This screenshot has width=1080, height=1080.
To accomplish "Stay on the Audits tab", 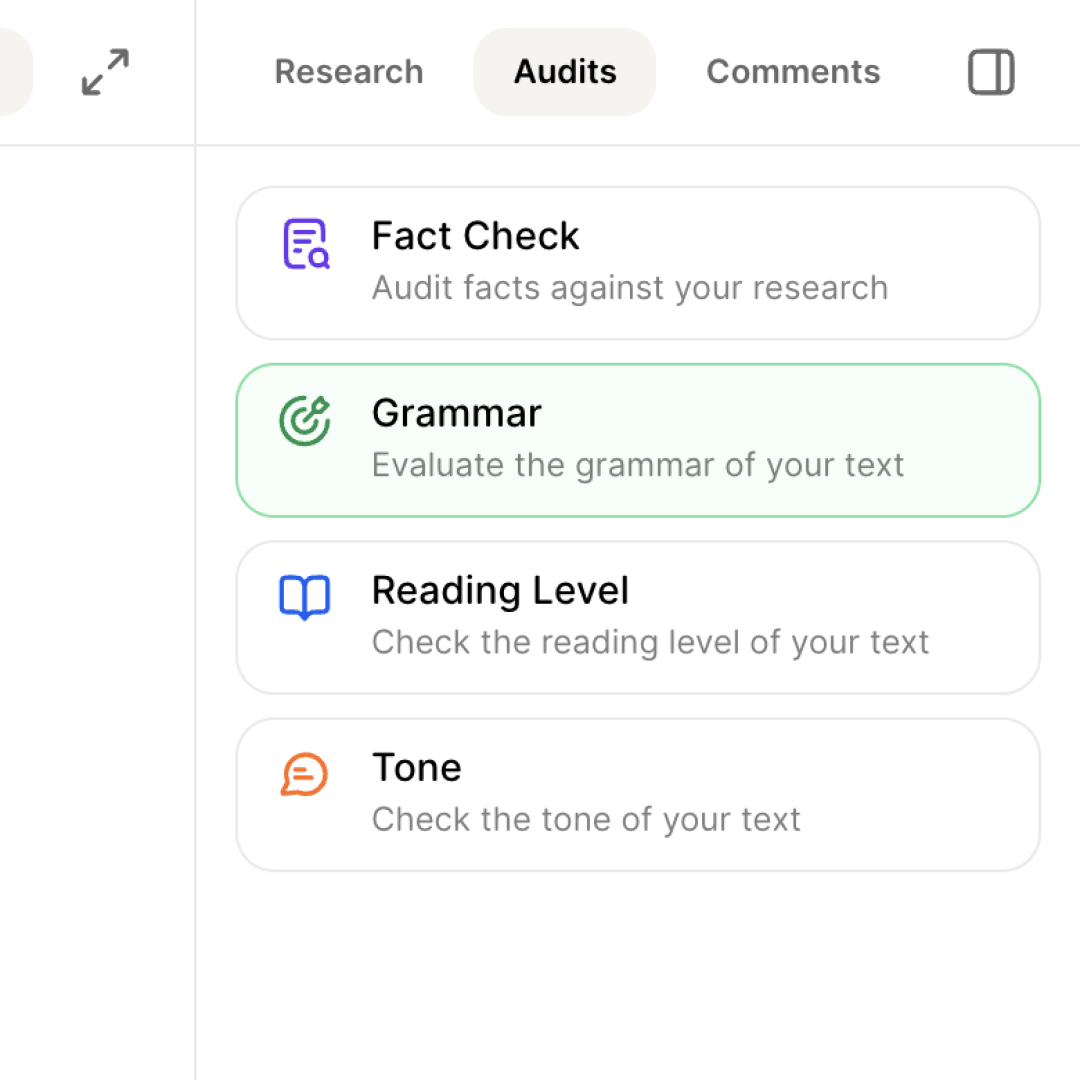I will pyautogui.click(x=564, y=71).
